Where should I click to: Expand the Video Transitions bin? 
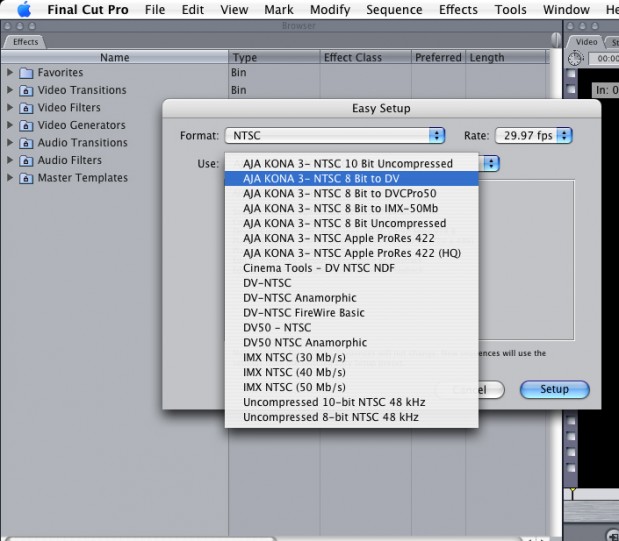pyautogui.click(x=10, y=90)
